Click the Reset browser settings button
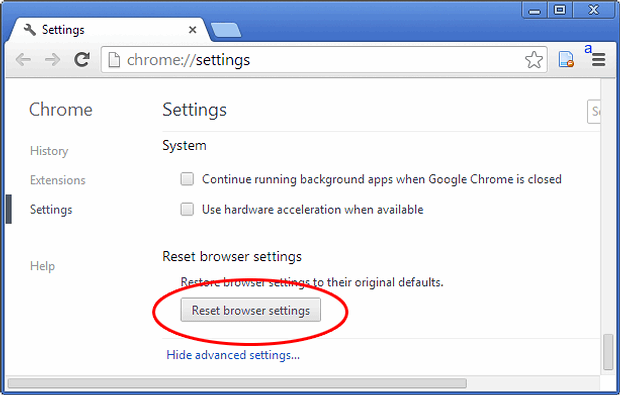 (251, 310)
